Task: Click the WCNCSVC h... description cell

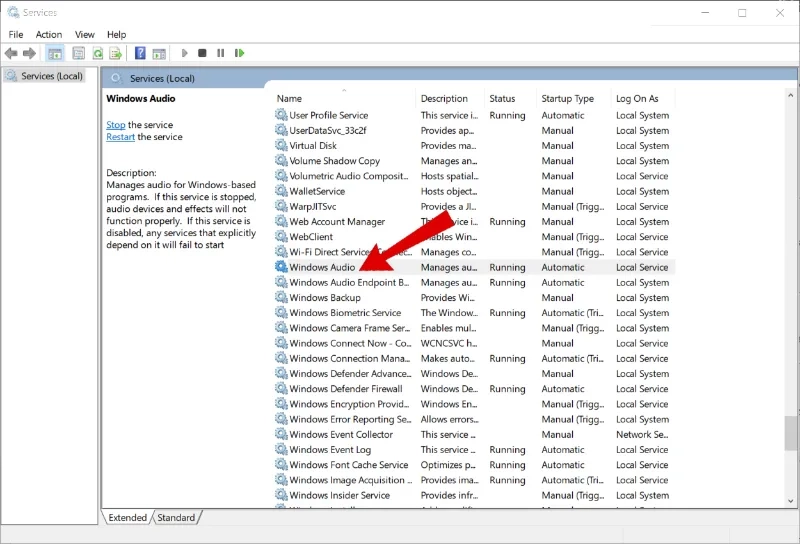Action: pyautogui.click(x=448, y=343)
